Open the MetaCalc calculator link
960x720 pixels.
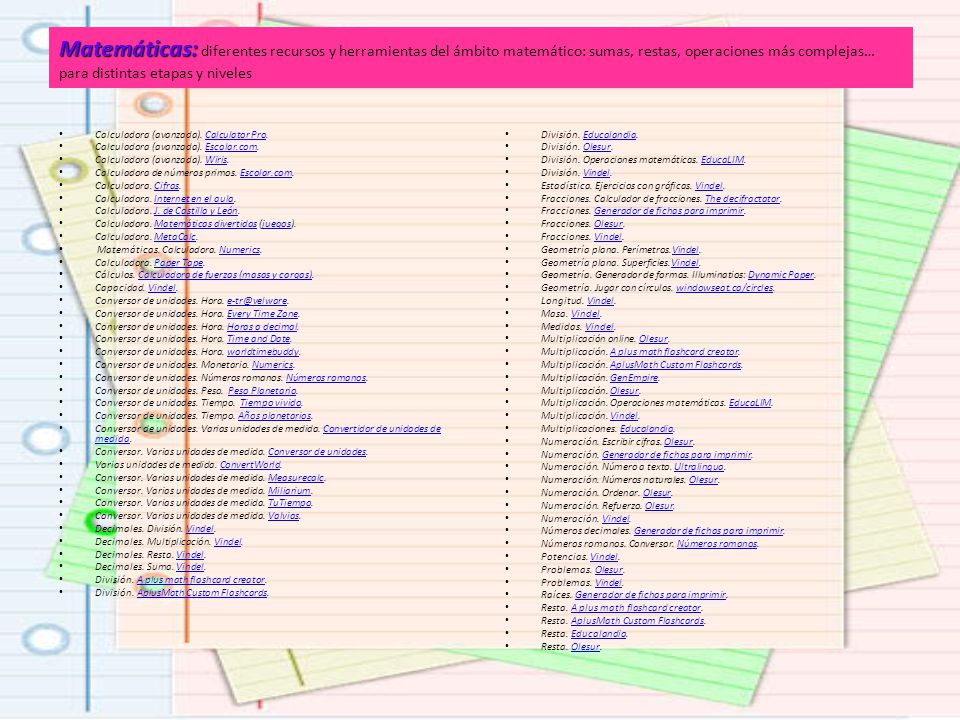[x=175, y=237]
